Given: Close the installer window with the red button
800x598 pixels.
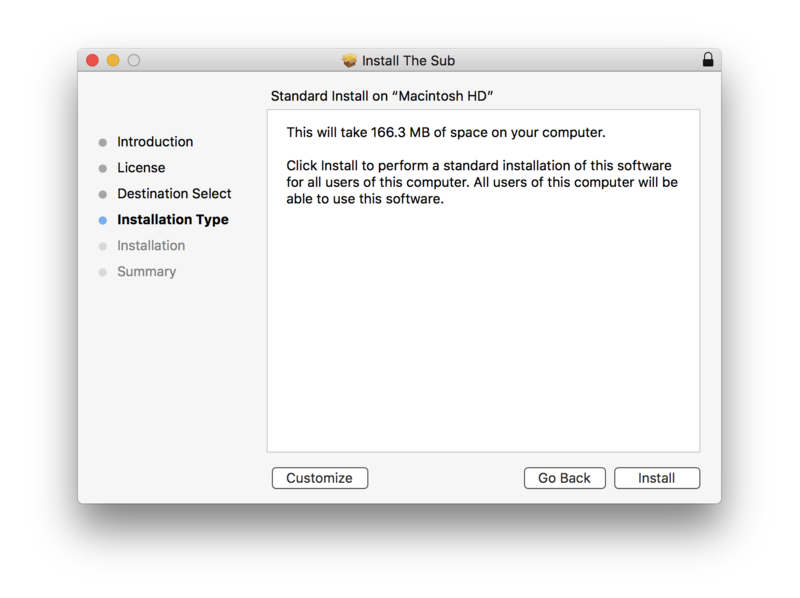Looking at the screenshot, I should [93, 61].
